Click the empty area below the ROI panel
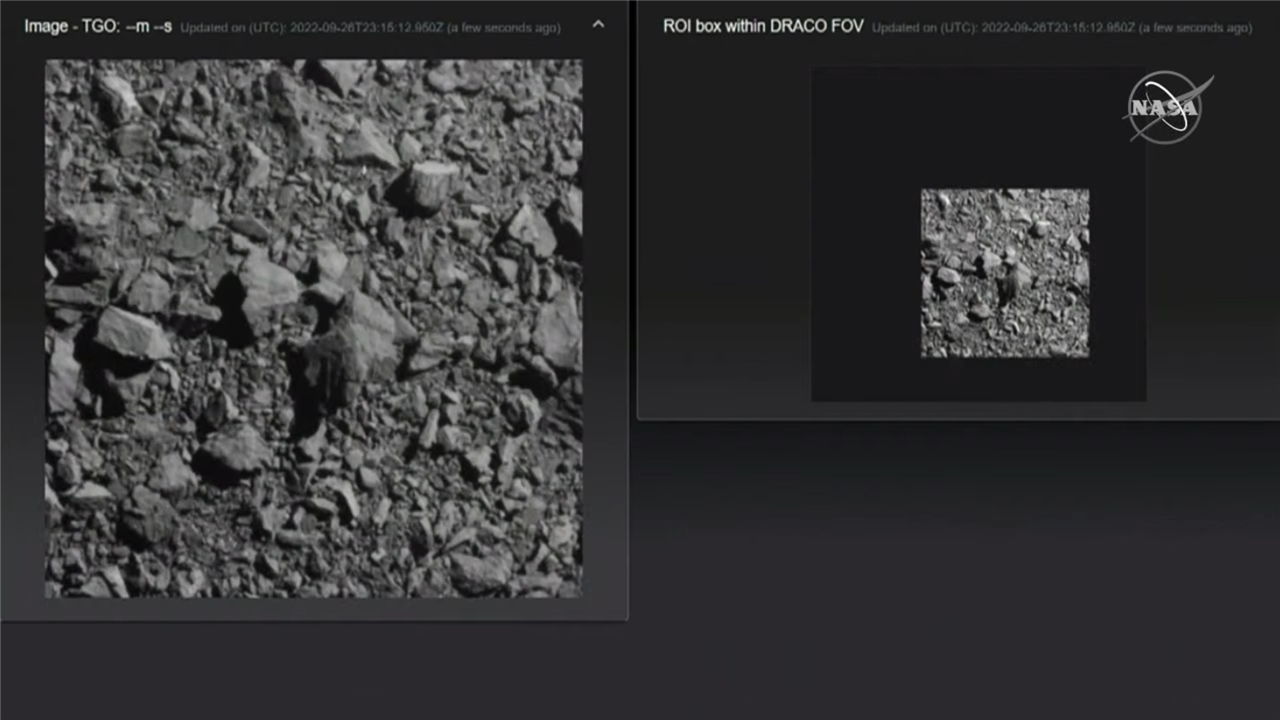The image size is (1280, 720). click(957, 560)
